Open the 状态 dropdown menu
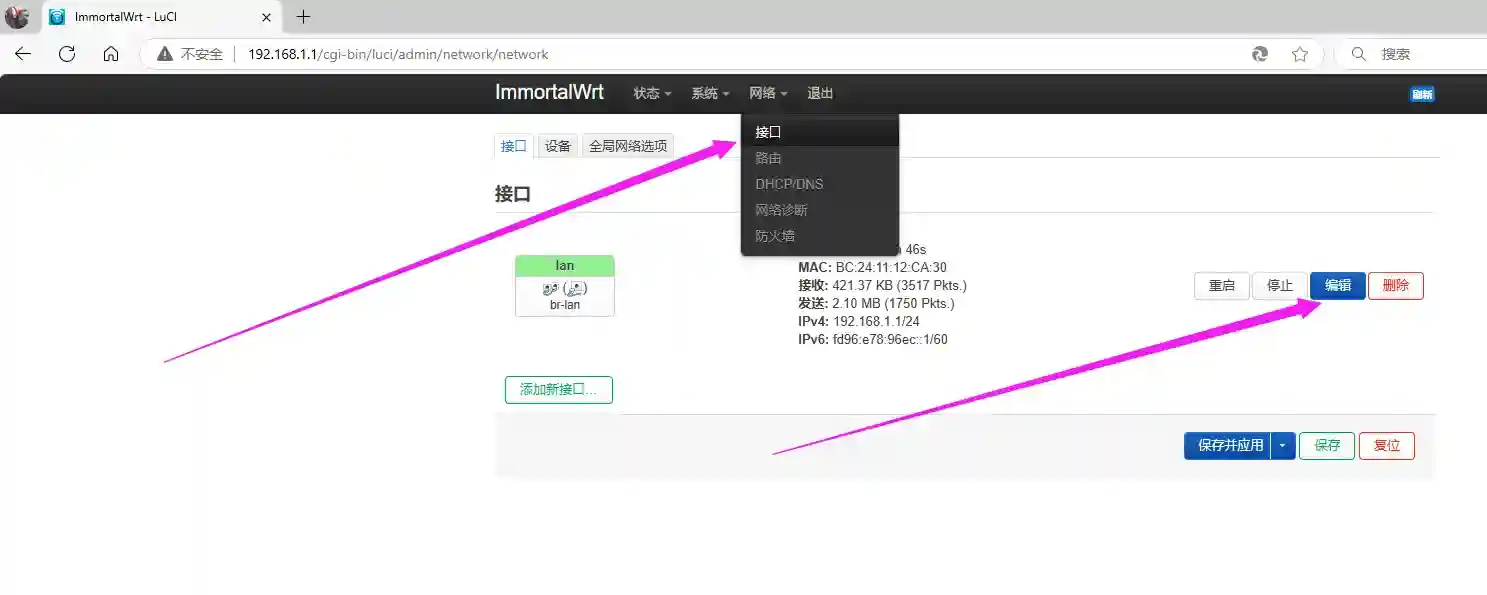 point(650,93)
